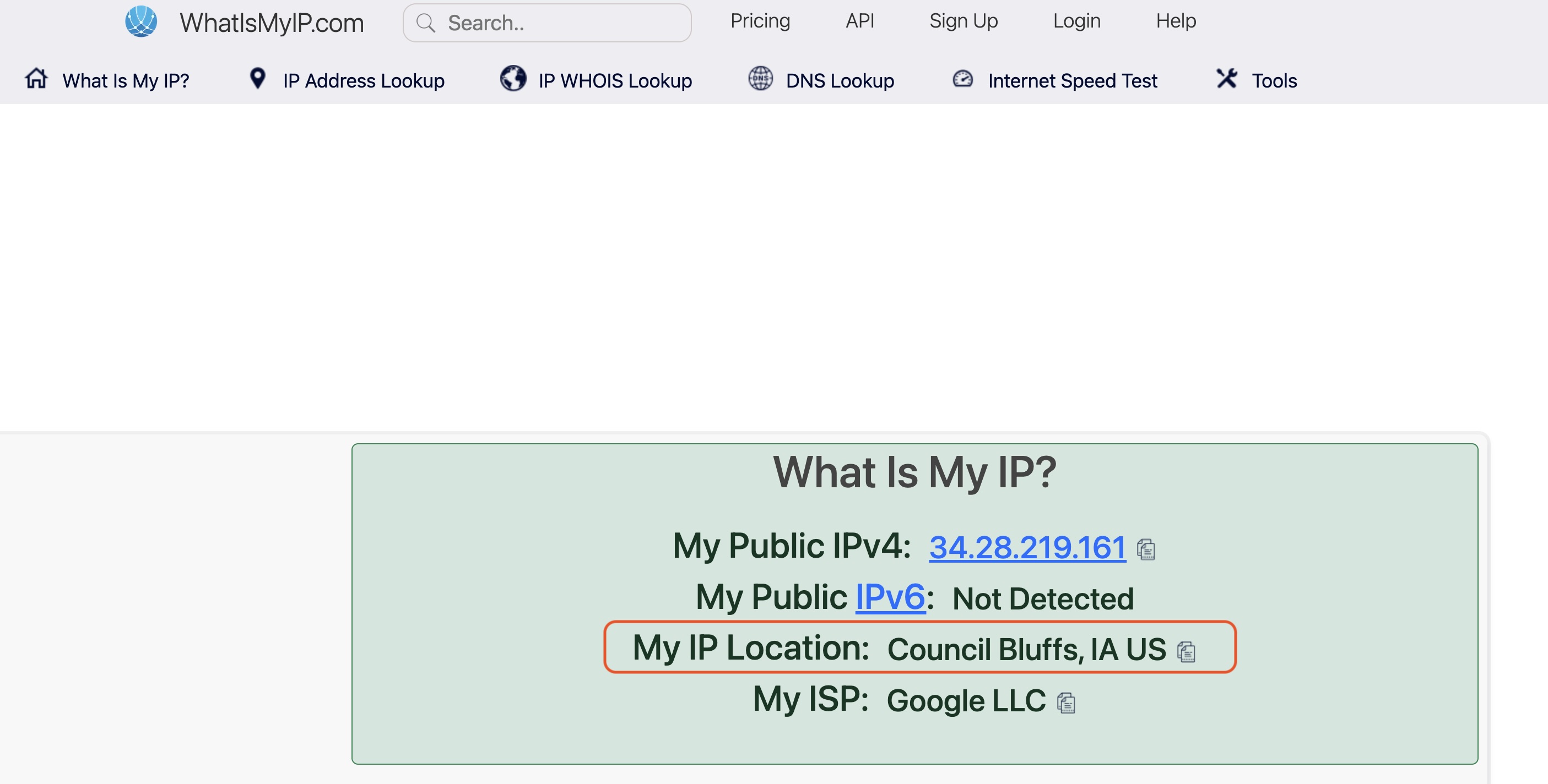1548x784 pixels.
Task: Click the Sign Up link
Action: tap(964, 21)
